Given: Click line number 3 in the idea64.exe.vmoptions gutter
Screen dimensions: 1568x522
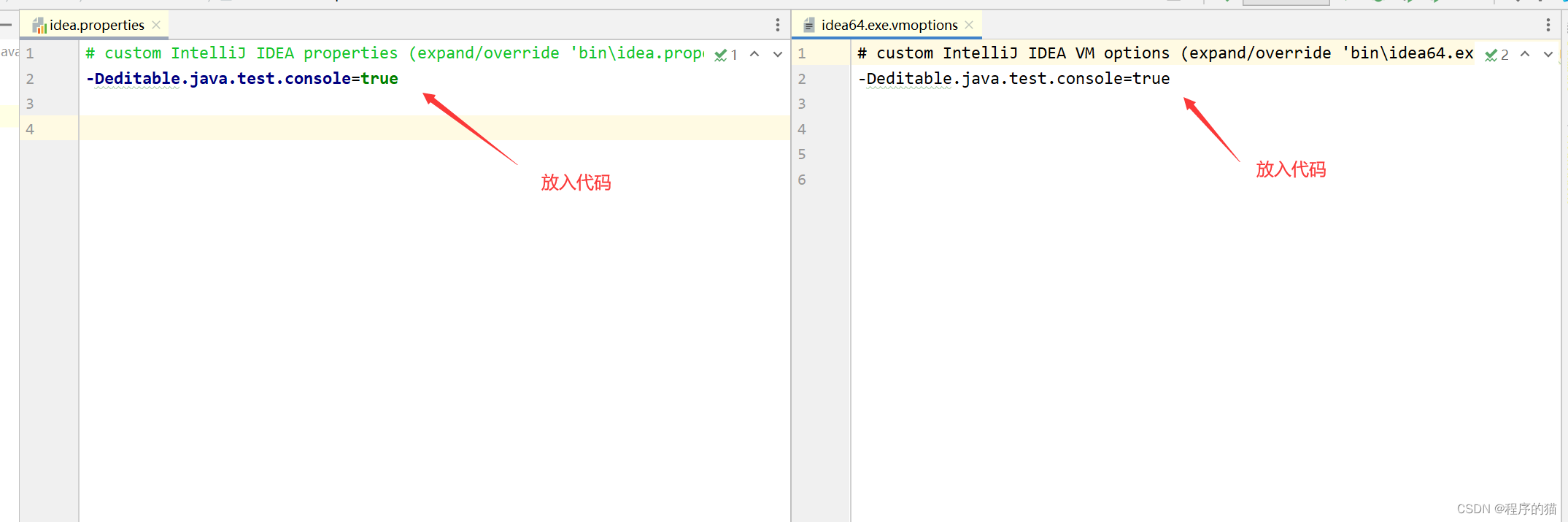Looking at the screenshot, I should point(802,104).
